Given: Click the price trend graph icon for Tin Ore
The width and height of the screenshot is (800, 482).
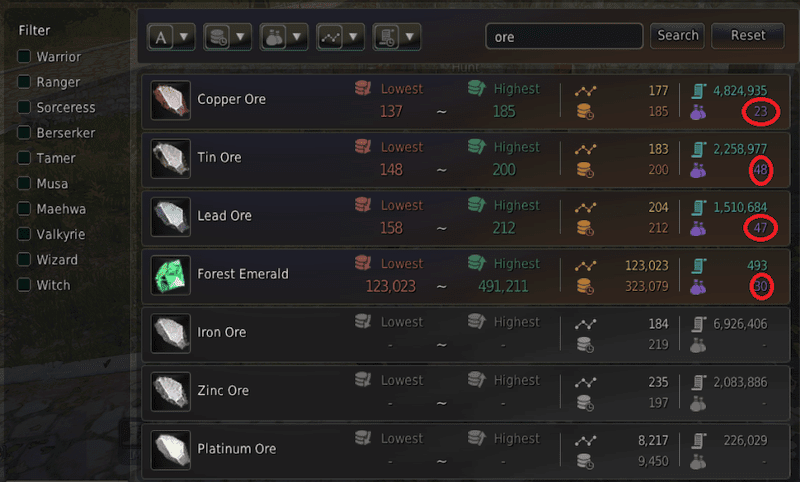Looking at the screenshot, I should coord(585,149).
